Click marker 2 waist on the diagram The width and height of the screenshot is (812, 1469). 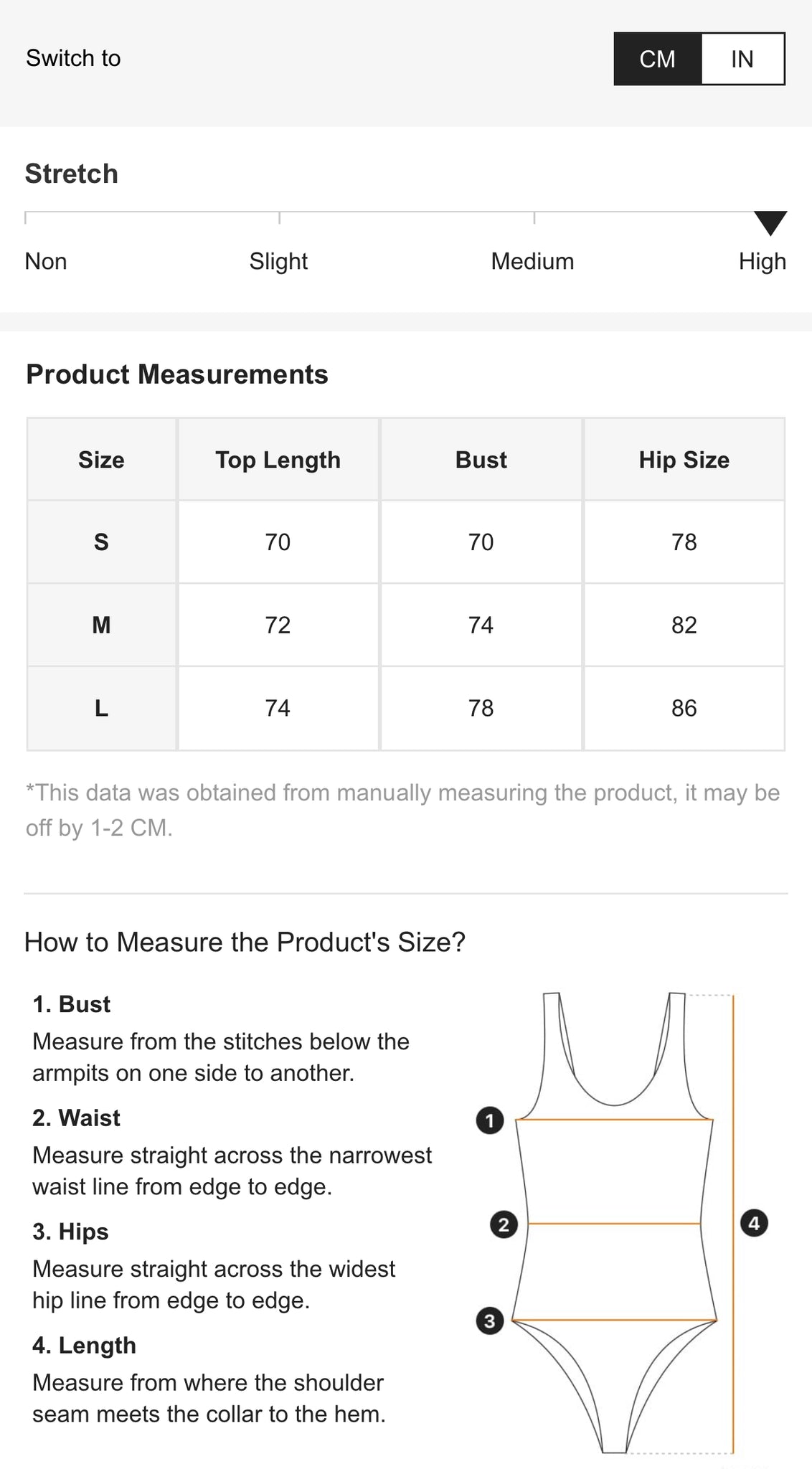tap(504, 1224)
